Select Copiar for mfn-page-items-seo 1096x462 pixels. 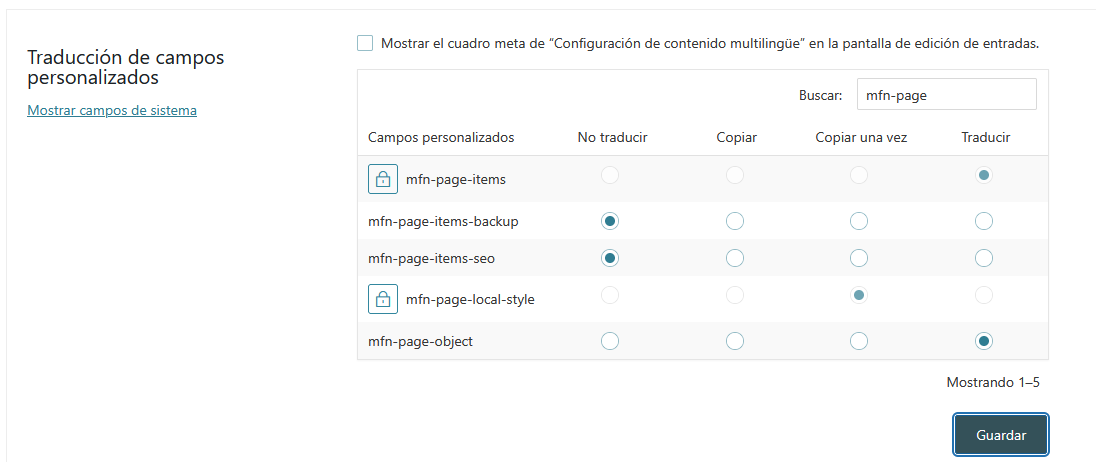(735, 258)
